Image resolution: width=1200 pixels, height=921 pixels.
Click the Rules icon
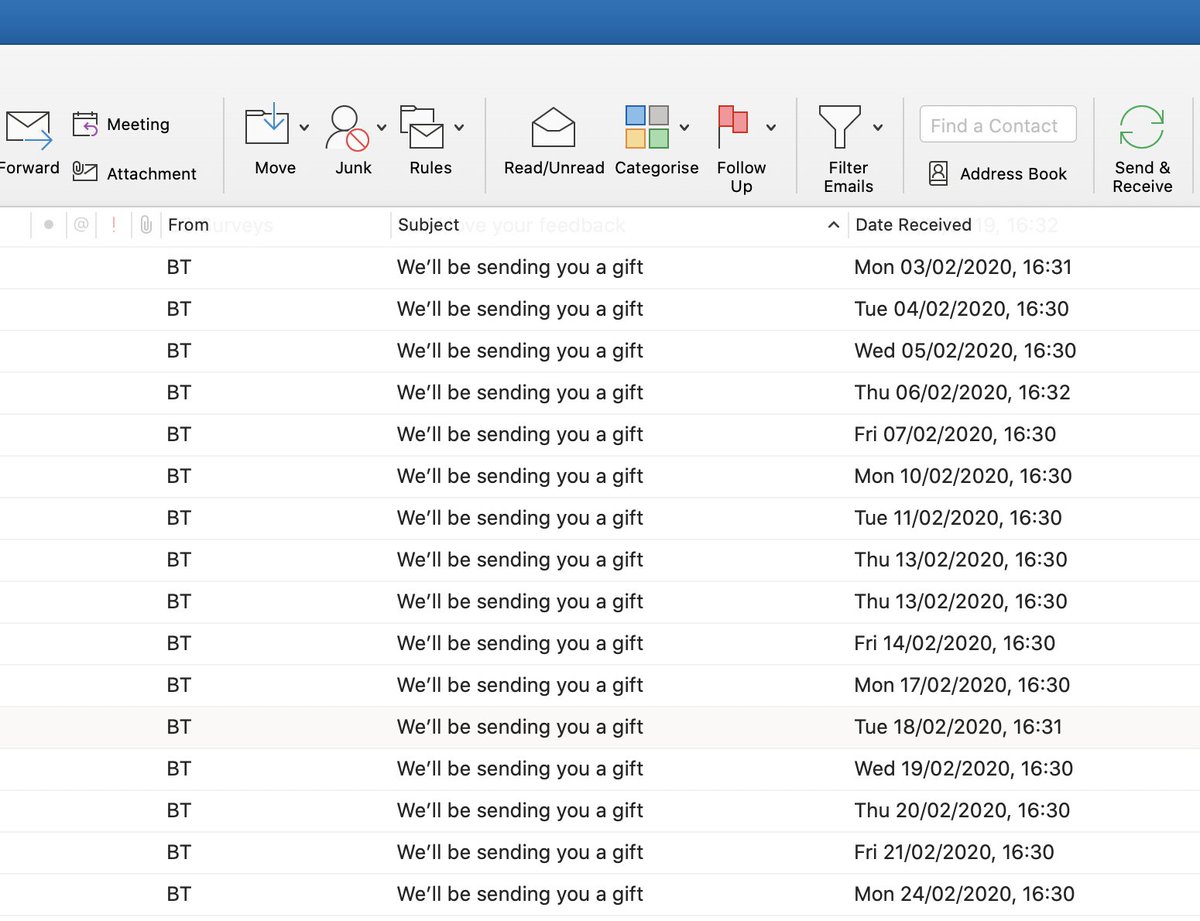click(422, 127)
